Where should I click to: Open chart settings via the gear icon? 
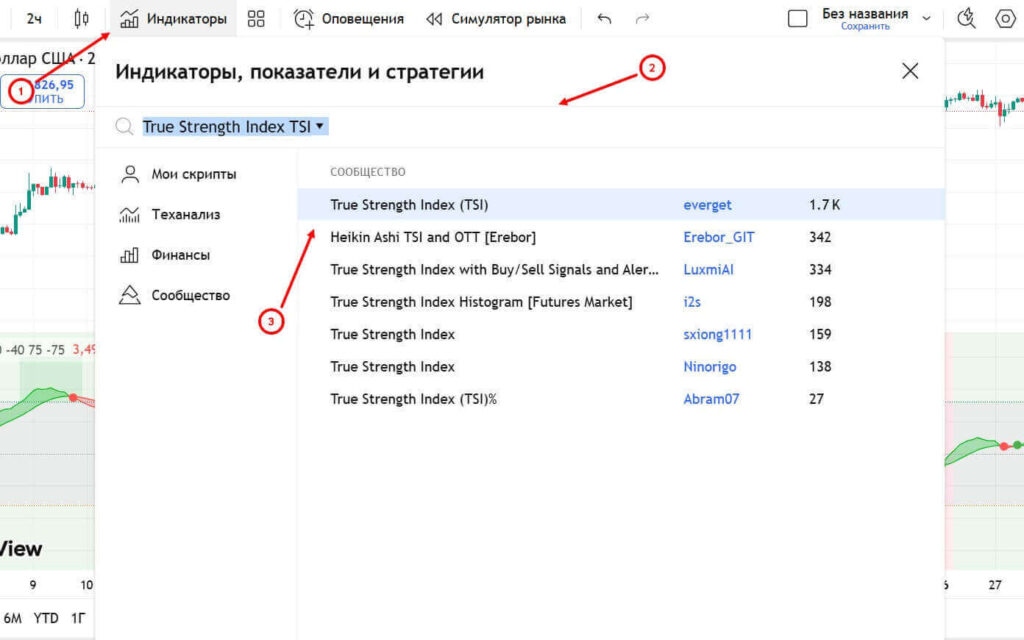pos(1006,18)
